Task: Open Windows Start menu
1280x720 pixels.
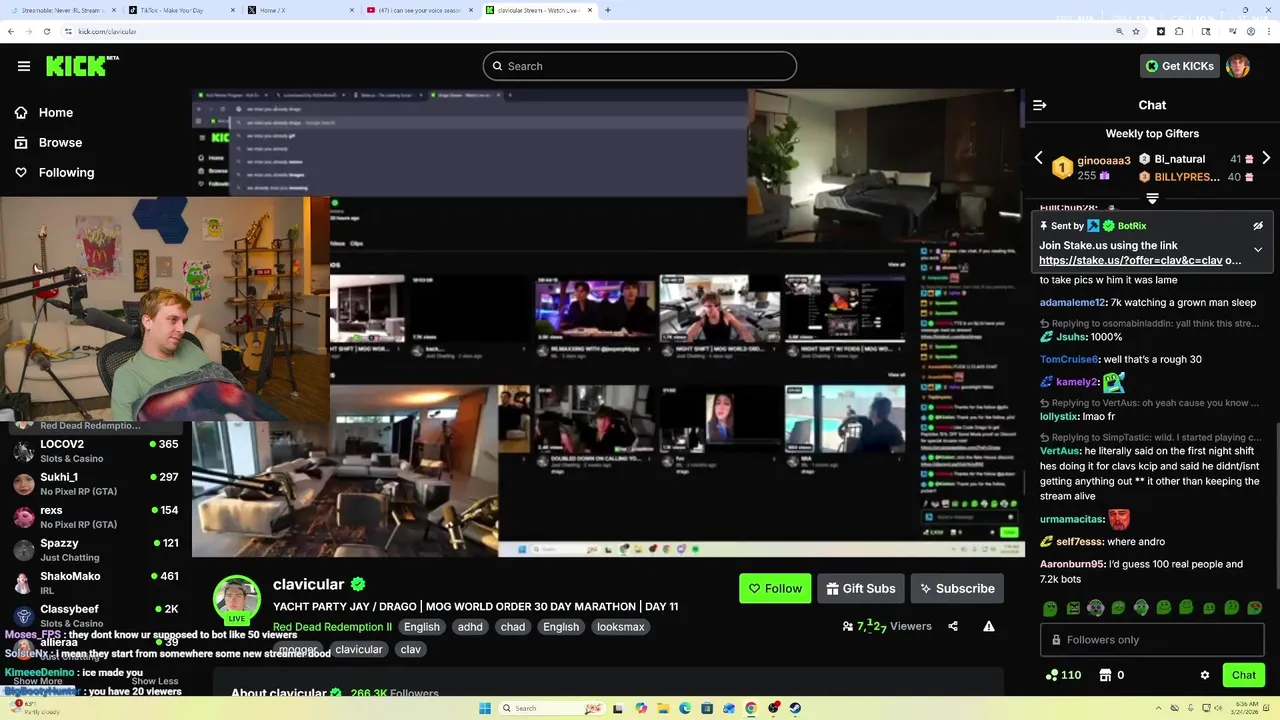Action: point(485,708)
